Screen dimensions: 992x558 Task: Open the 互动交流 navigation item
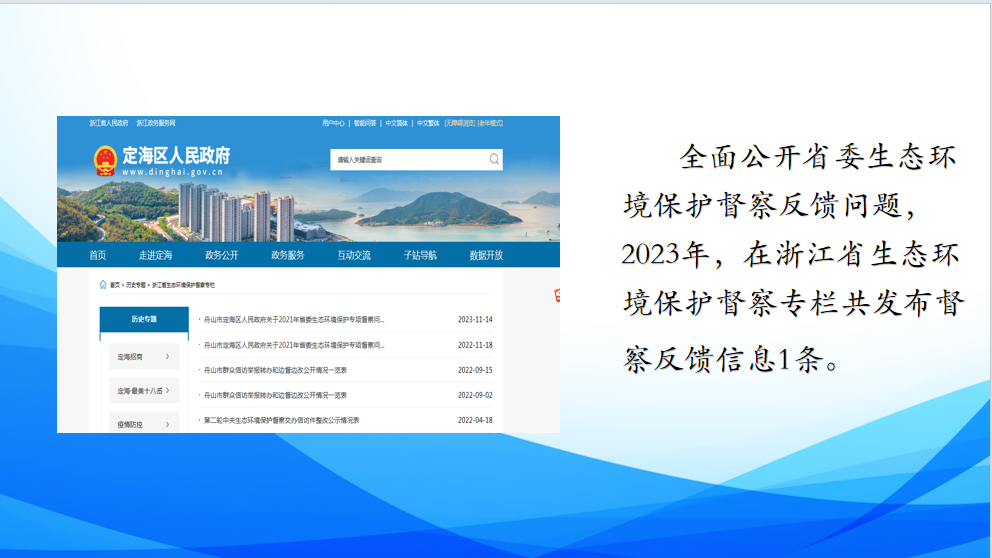(354, 255)
